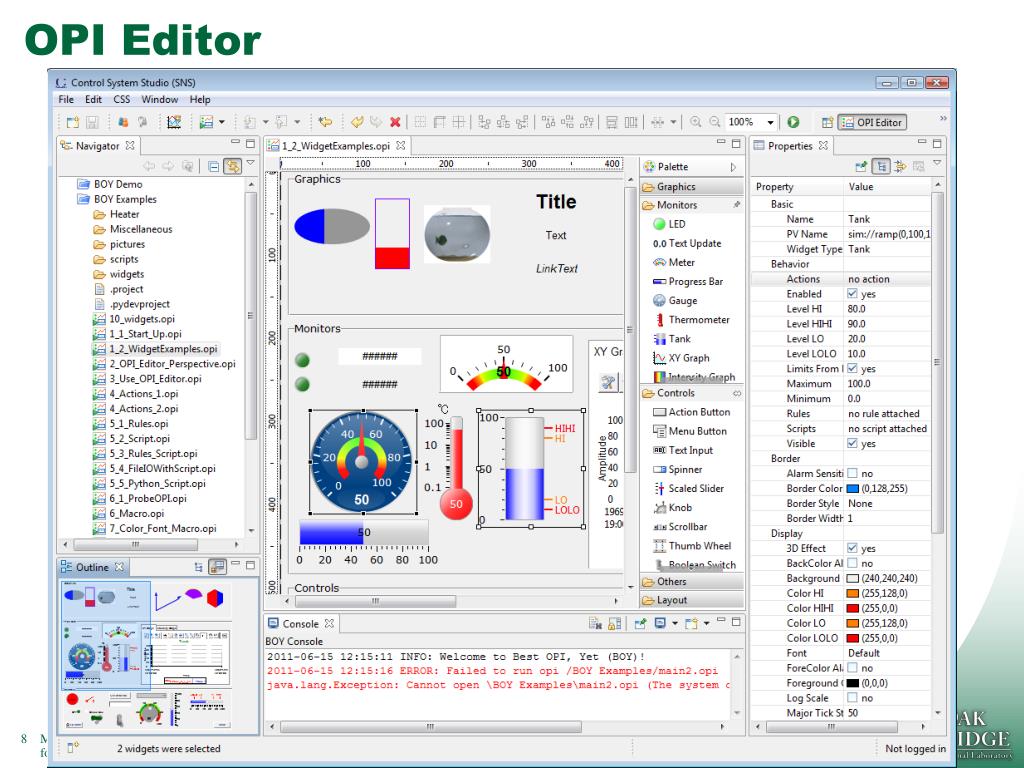
Task: Select Text Input widget in palette
Action: (x=683, y=450)
